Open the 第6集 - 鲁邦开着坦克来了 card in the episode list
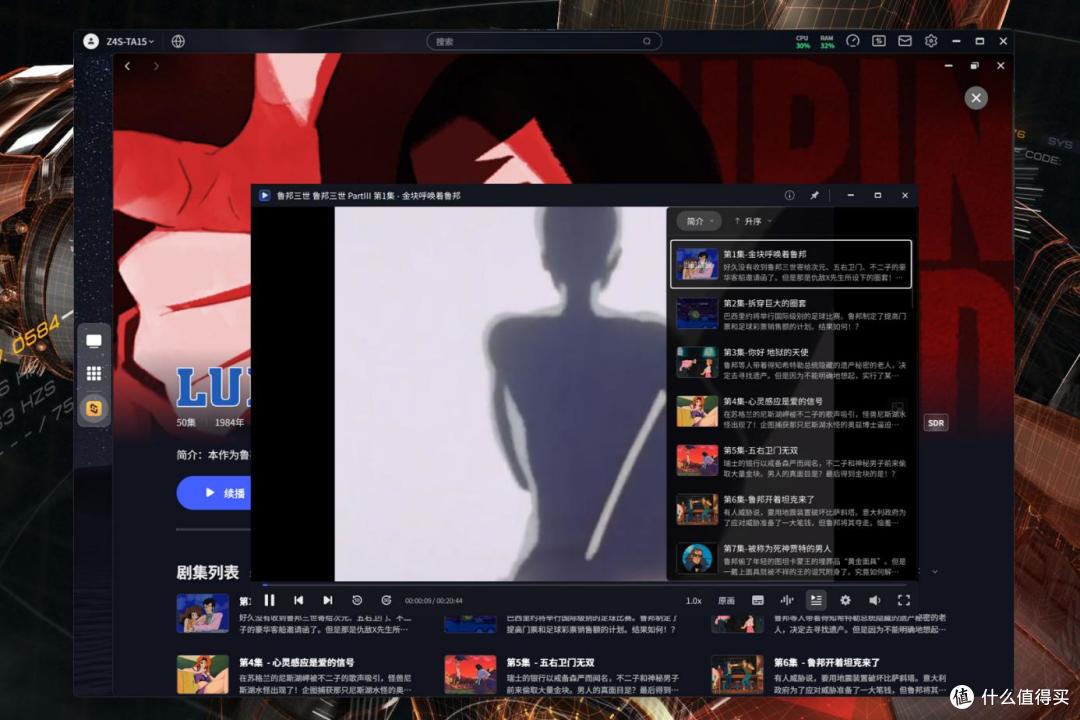The height and width of the screenshot is (720, 1080). (830, 675)
